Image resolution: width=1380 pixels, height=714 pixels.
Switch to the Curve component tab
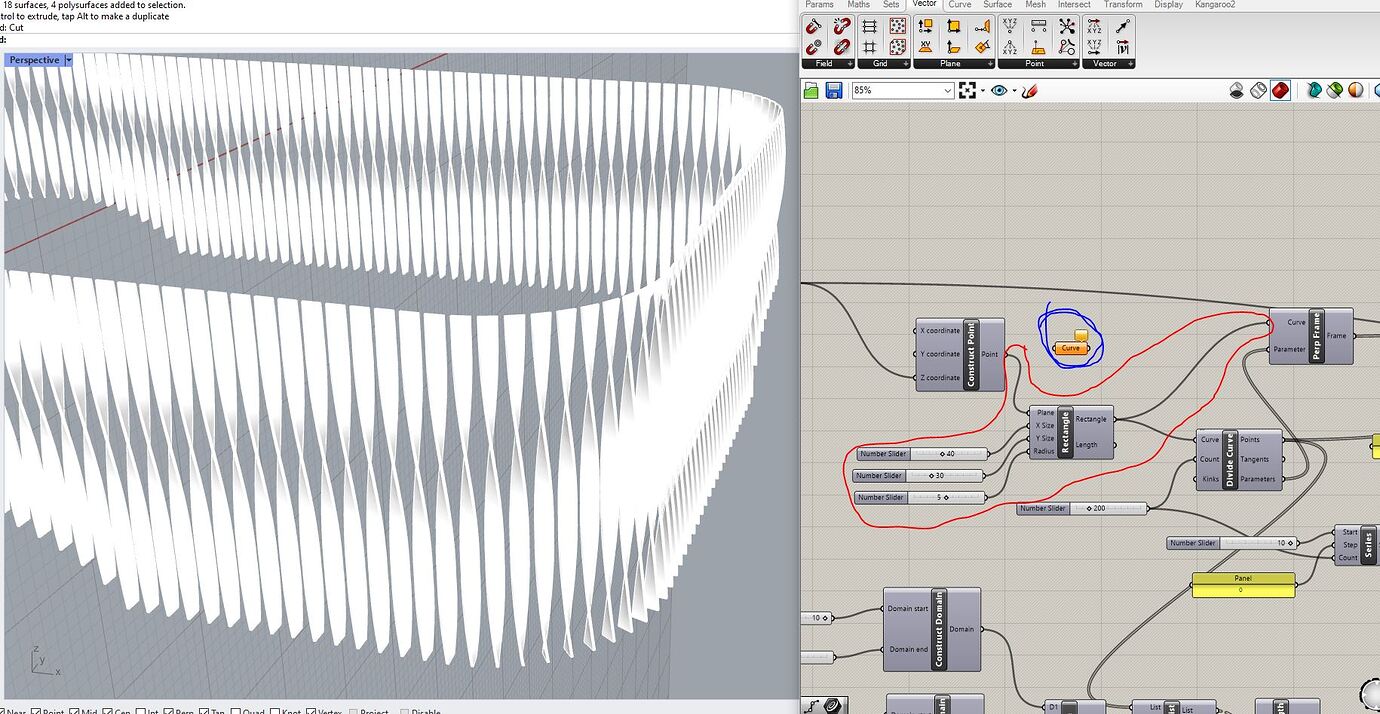click(x=959, y=5)
